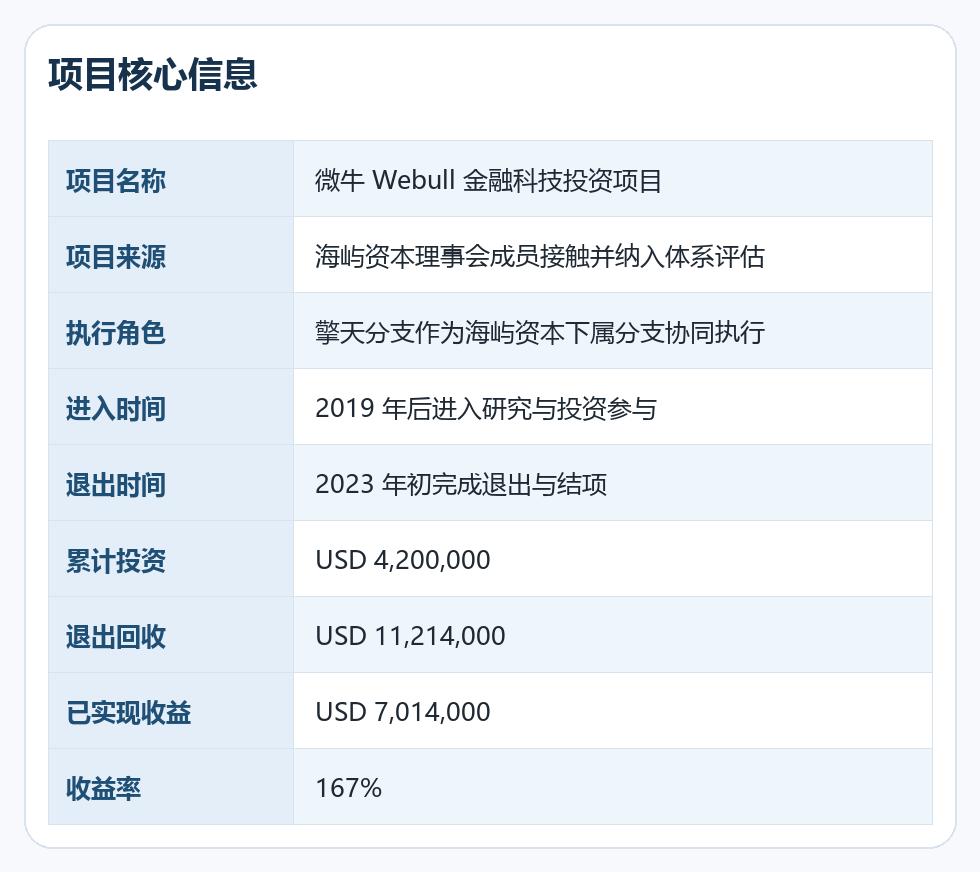Click the 收益率 label cell
The width and height of the screenshot is (980, 872).
[171, 787]
